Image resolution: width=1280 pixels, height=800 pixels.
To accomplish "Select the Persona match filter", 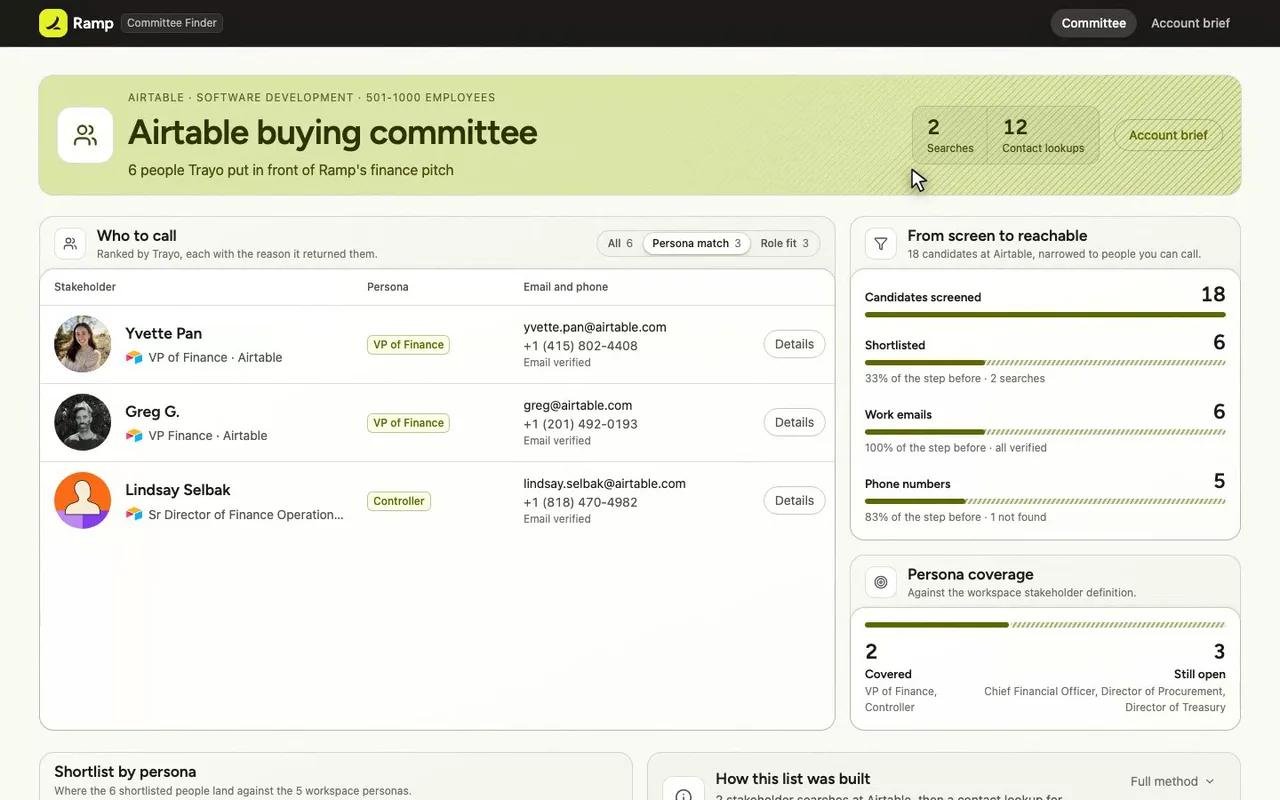I will pos(696,243).
